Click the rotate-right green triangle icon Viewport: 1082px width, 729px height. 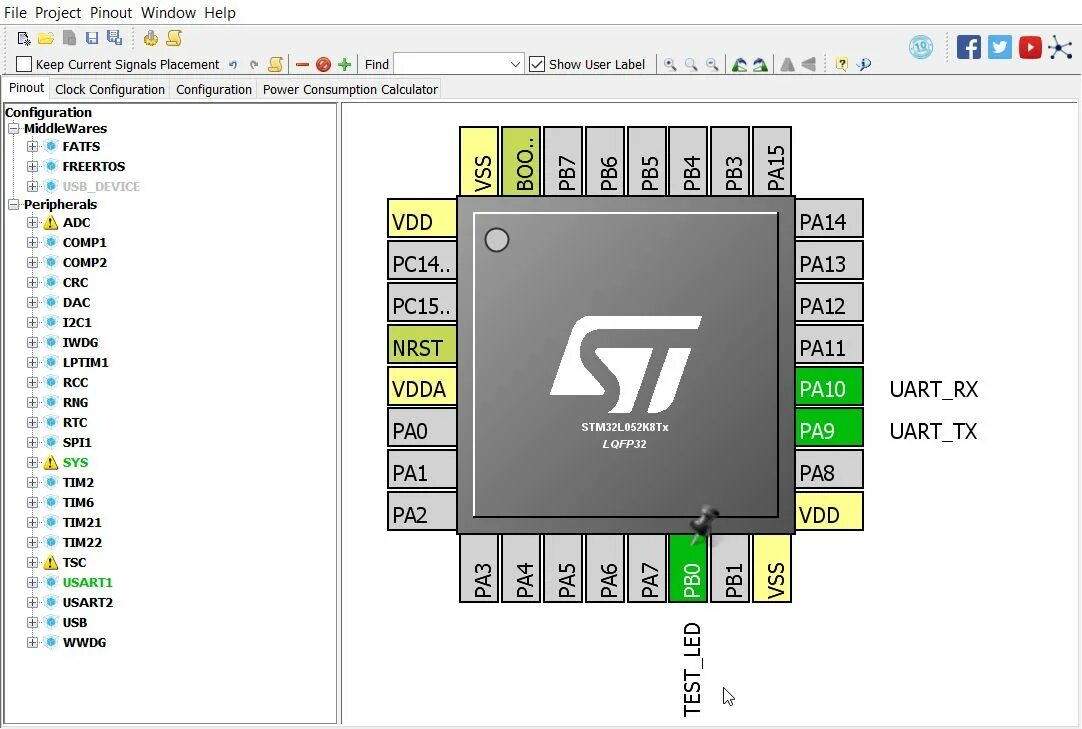pos(760,65)
